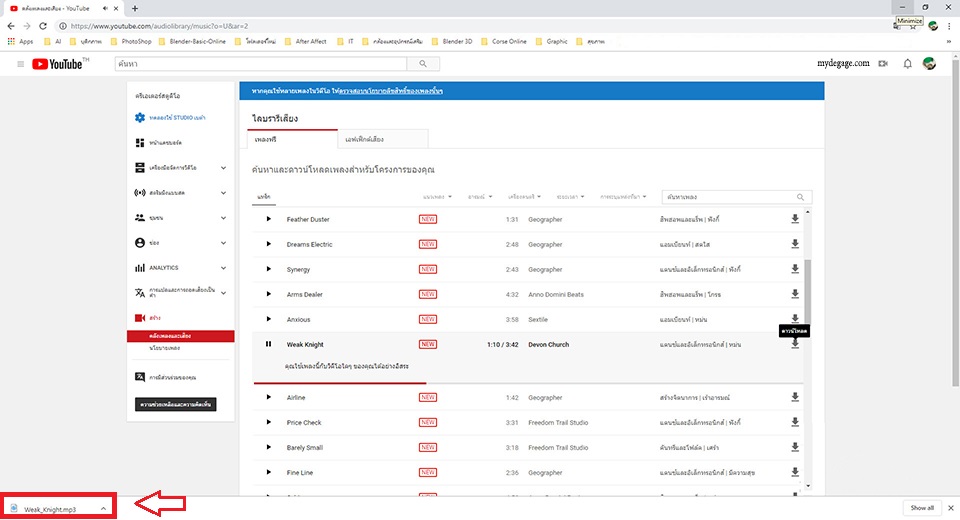Expand the Channel sidebar section

tap(223, 243)
